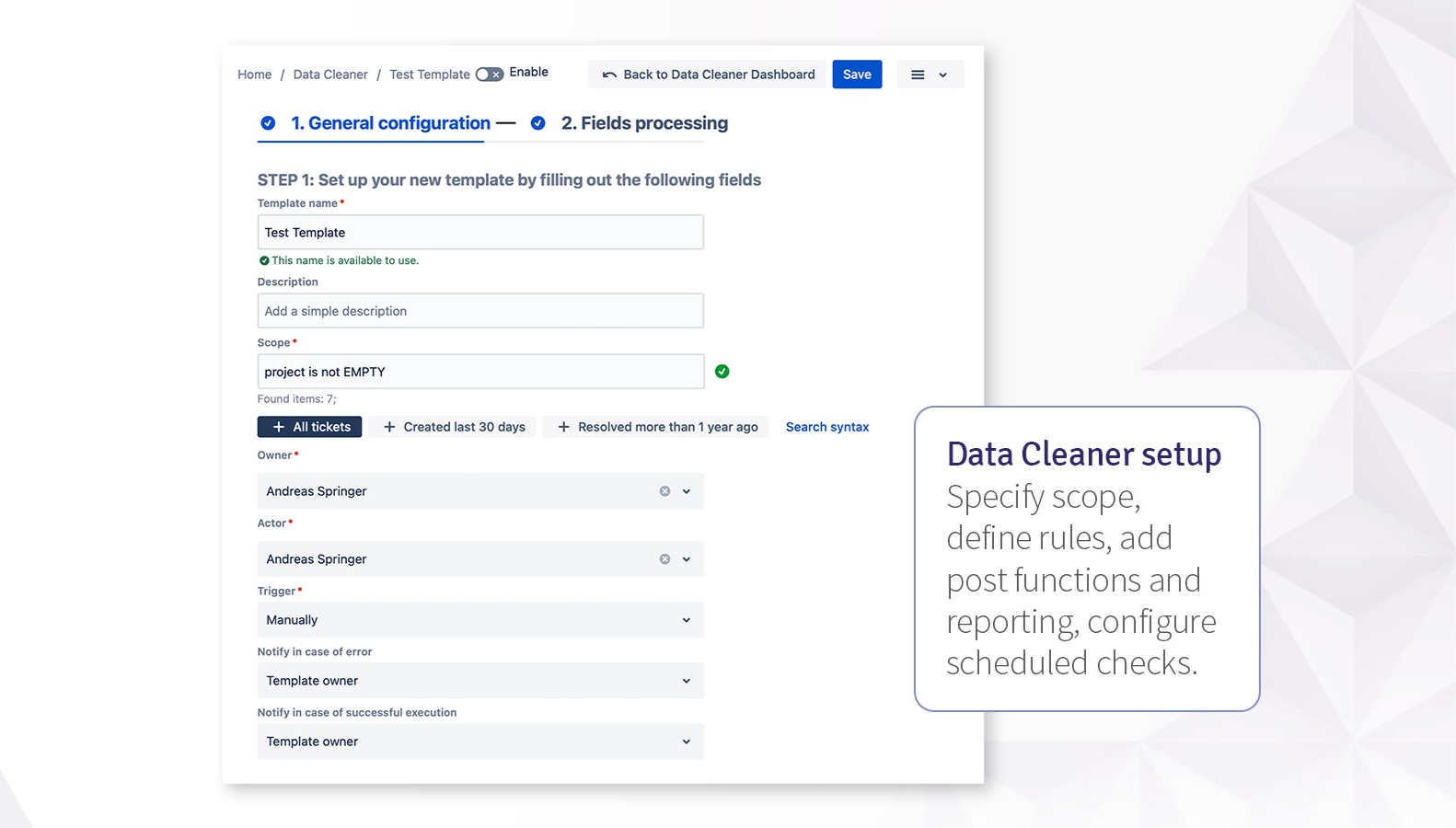Expand the Owner dropdown

[687, 491]
